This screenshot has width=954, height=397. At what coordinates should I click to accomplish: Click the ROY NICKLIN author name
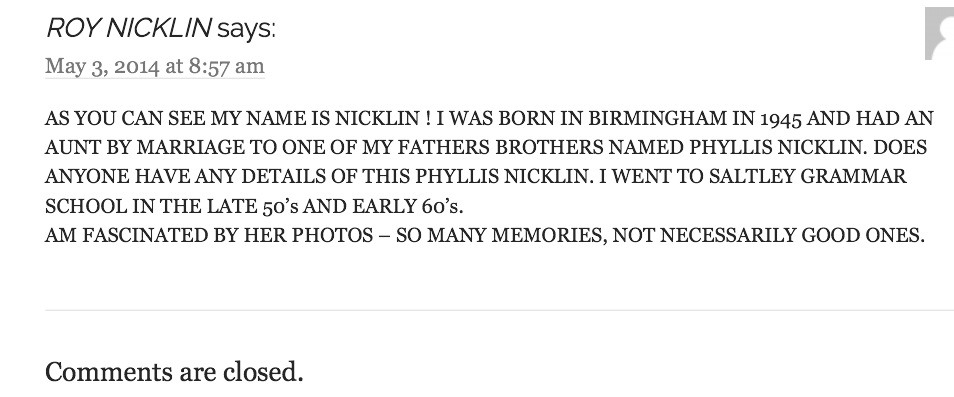click(x=128, y=28)
